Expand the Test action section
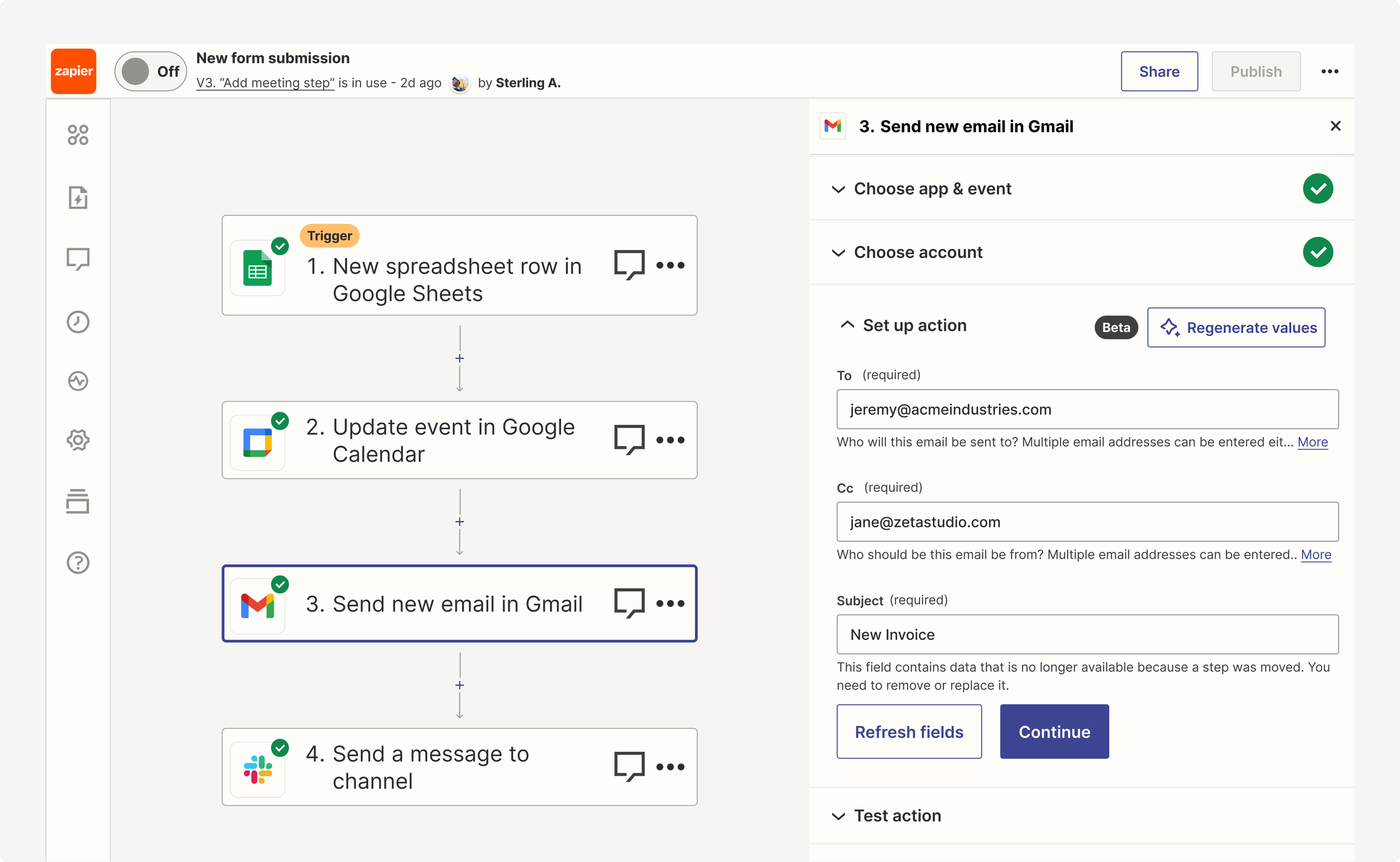 tap(897, 816)
